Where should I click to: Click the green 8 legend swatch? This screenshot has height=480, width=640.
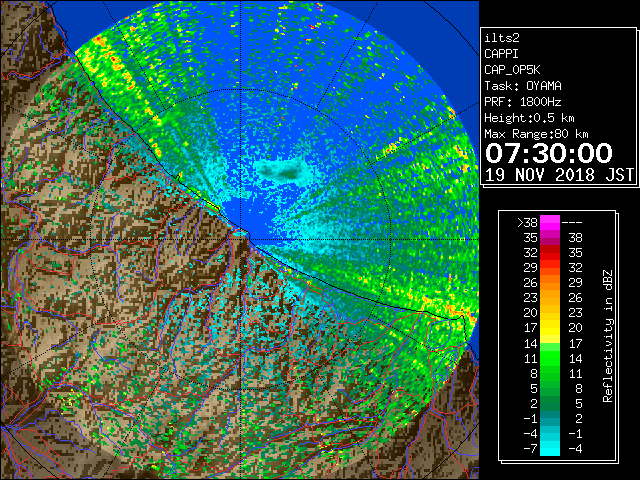pos(550,373)
